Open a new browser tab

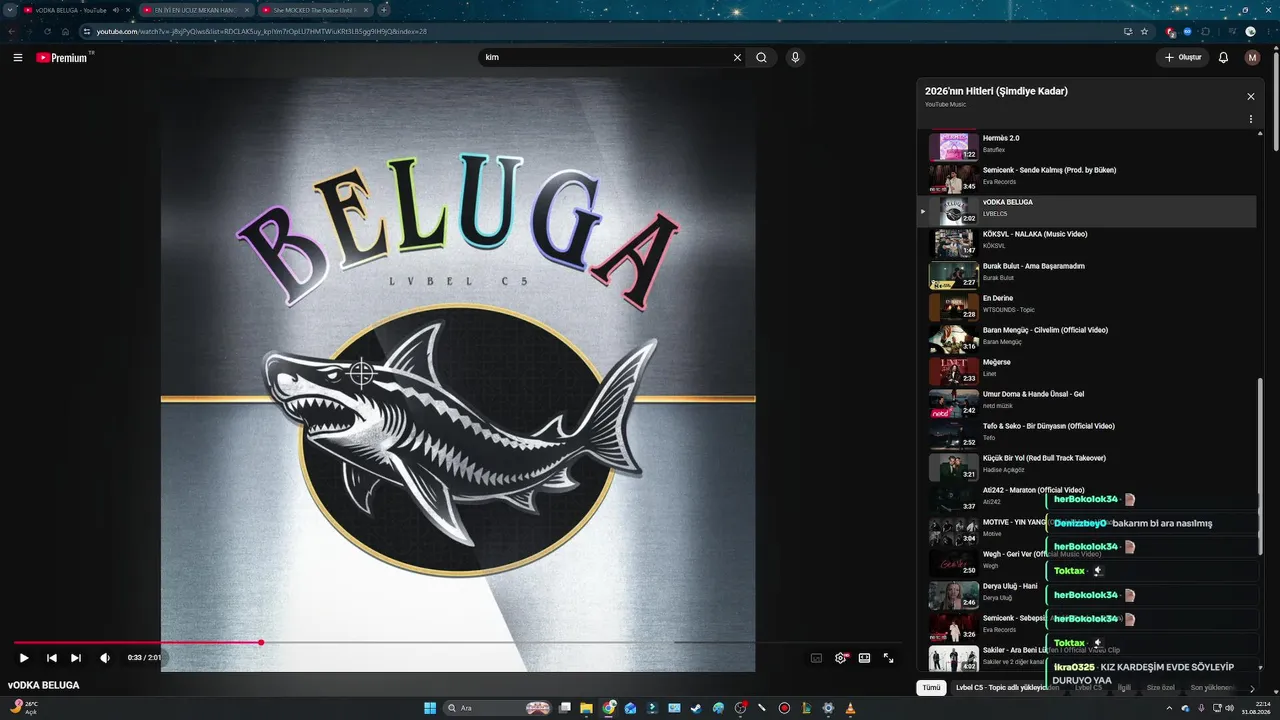click(x=384, y=10)
